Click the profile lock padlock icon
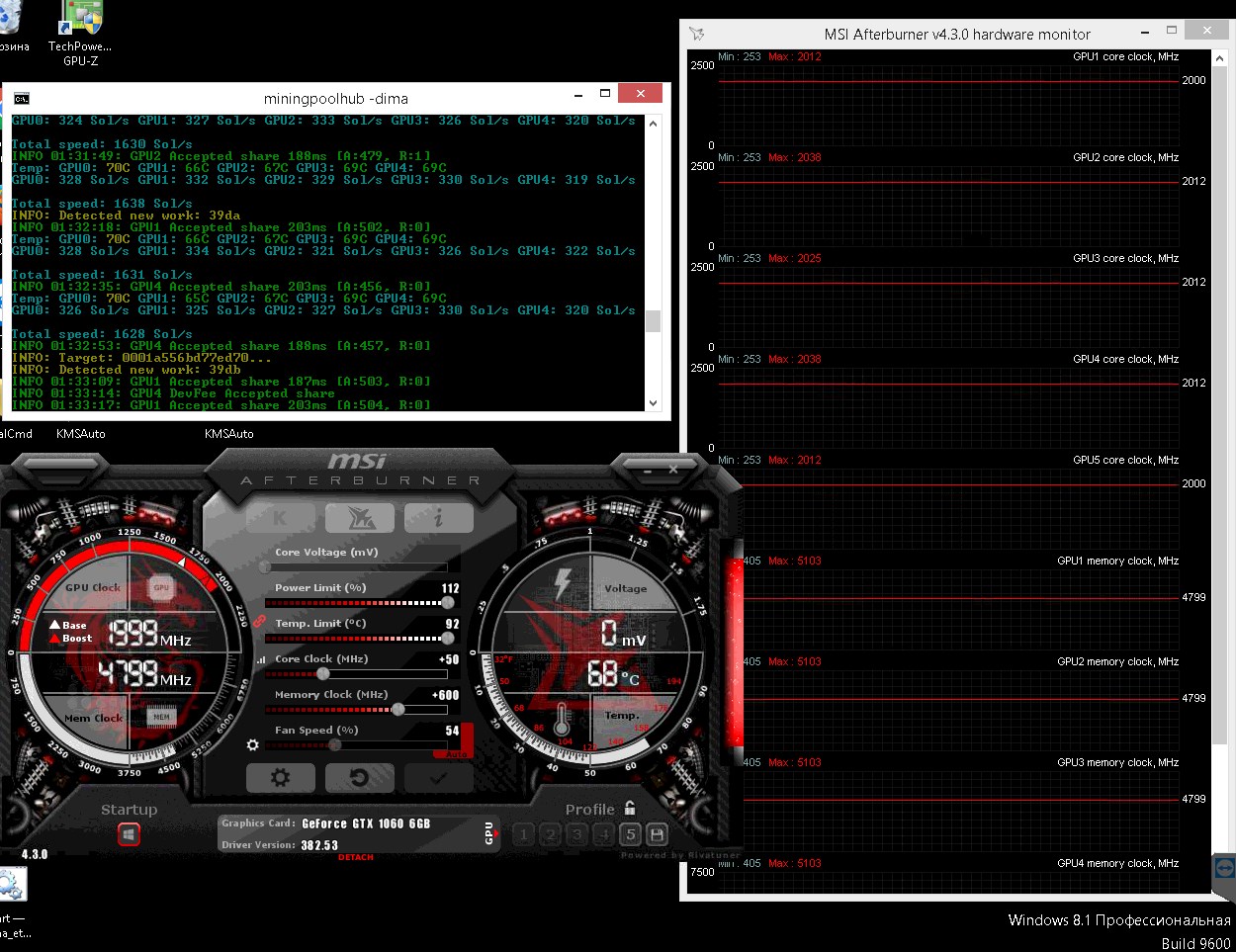1236x952 pixels. point(628,809)
